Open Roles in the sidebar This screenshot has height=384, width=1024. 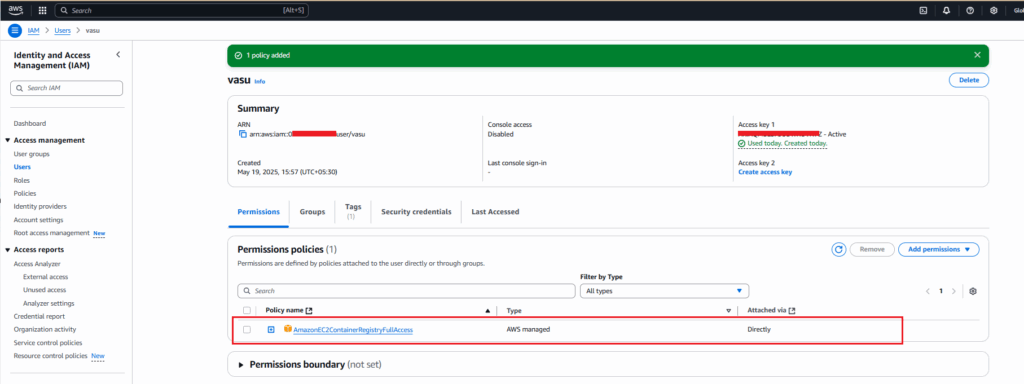(x=22, y=180)
